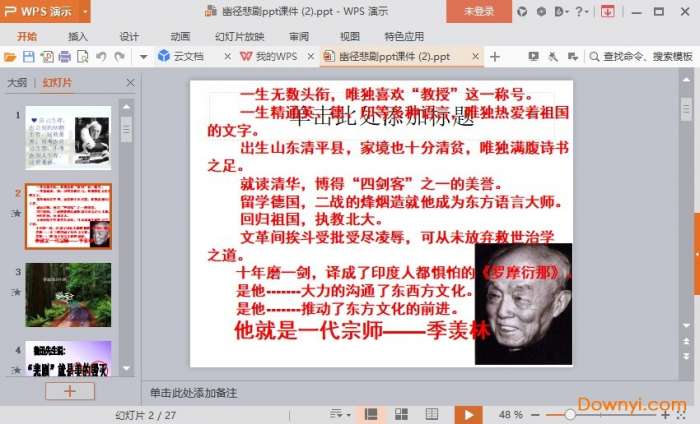Switch to the 插入 ribbon tab
700x424 pixels.
point(78,37)
